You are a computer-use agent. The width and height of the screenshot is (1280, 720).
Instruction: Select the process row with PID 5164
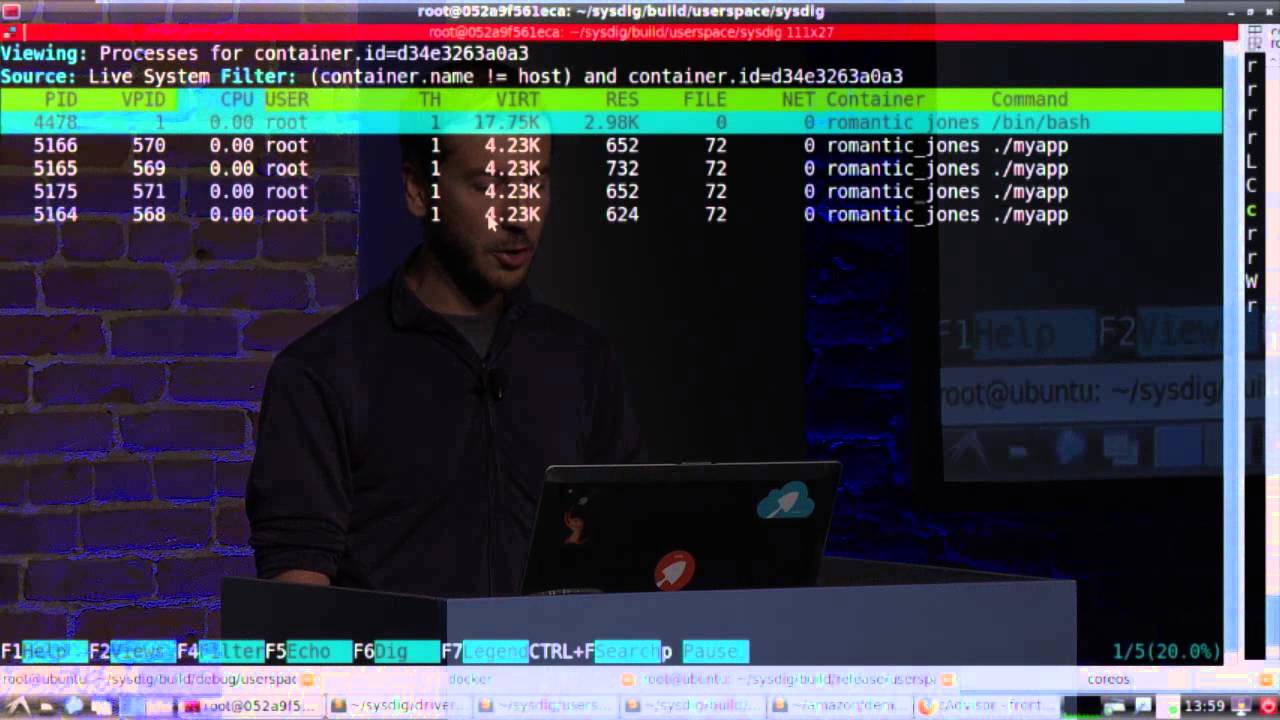[x=611, y=214]
